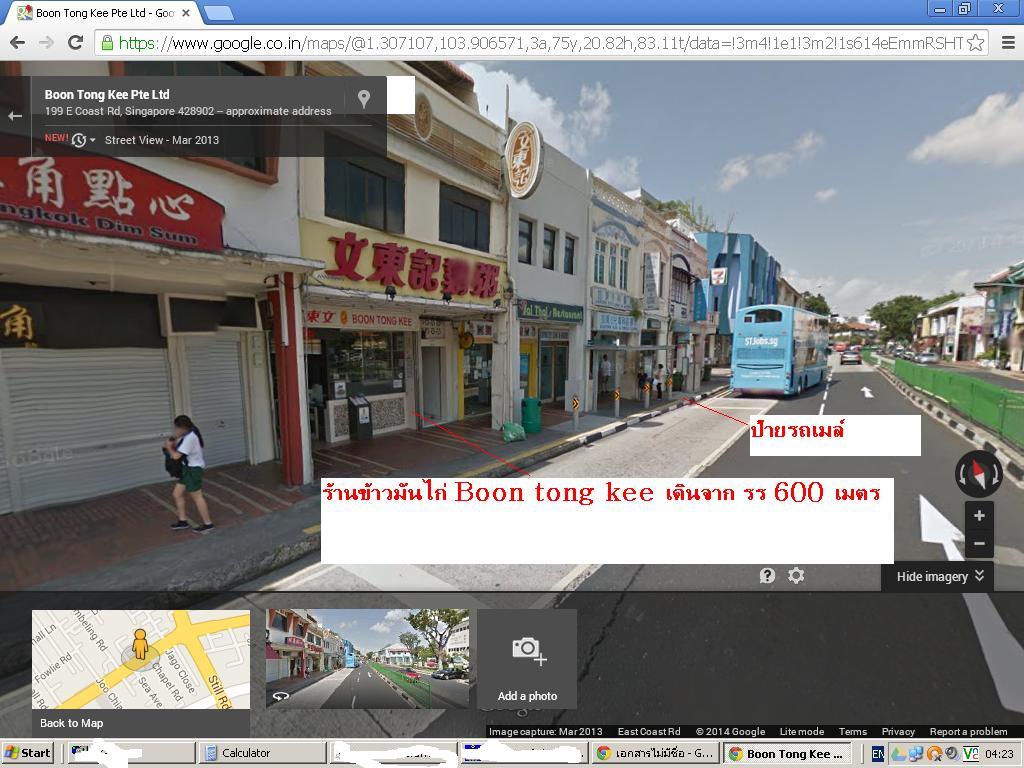Click the browser forward arrow
The height and width of the screenshot is (768, 1024).
[46, 43]
